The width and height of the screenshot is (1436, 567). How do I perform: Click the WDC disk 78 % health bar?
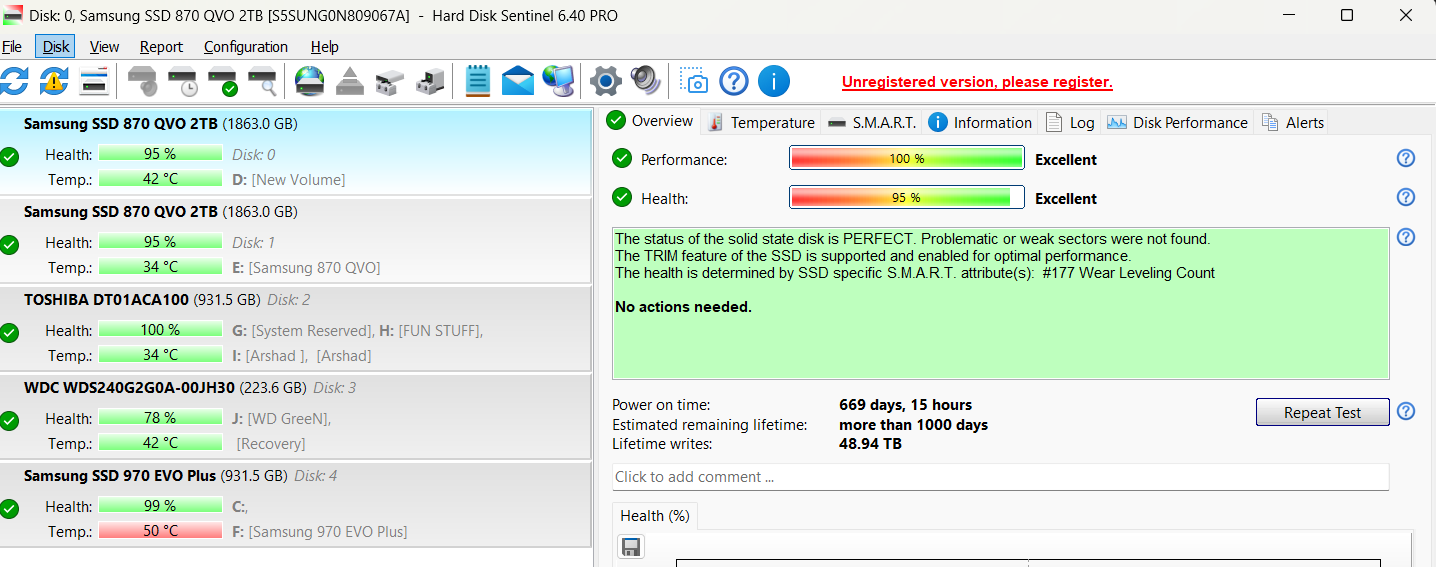[x=160, y=417]
